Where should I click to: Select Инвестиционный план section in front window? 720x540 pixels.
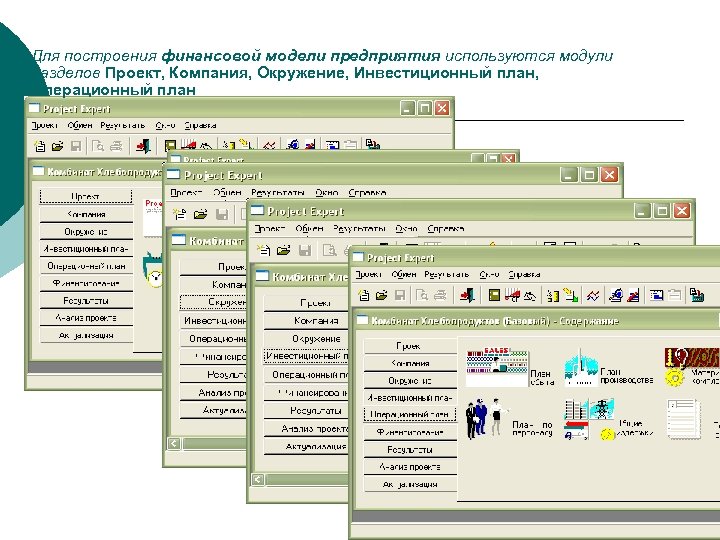(x=410, y=398)
